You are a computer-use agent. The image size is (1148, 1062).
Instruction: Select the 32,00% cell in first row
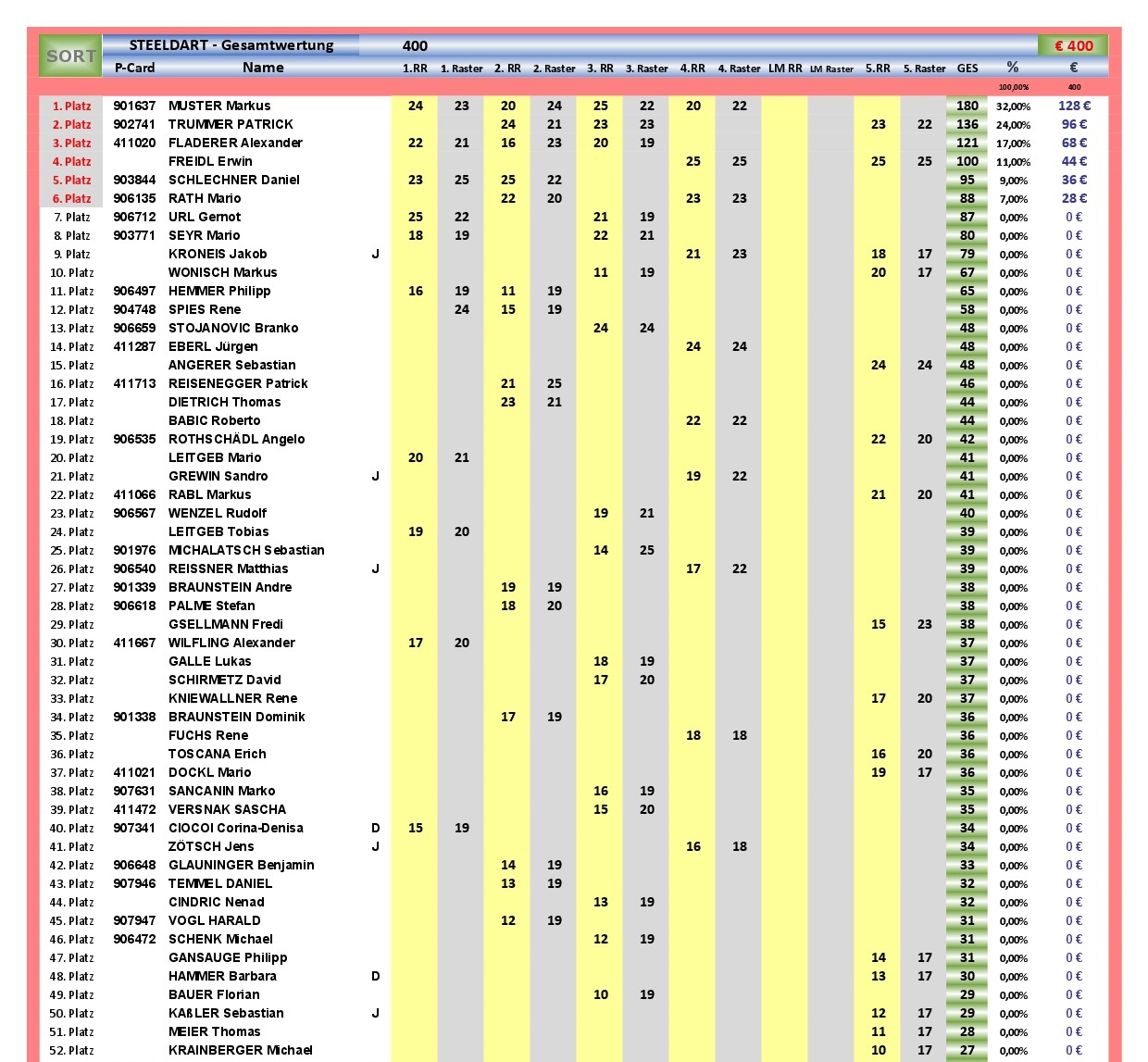tap(1013, 106)
